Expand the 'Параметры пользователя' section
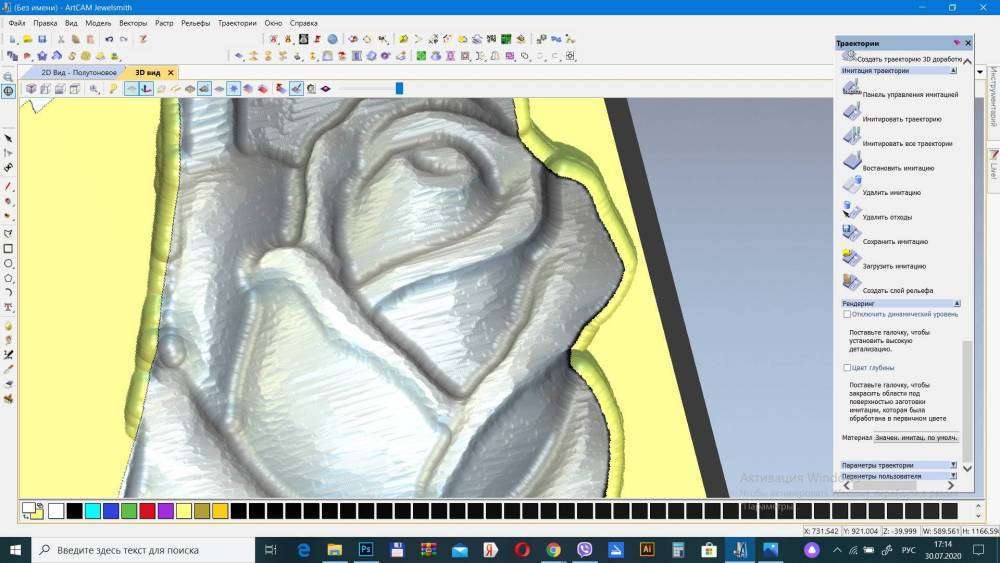 [x=953, y=476]
